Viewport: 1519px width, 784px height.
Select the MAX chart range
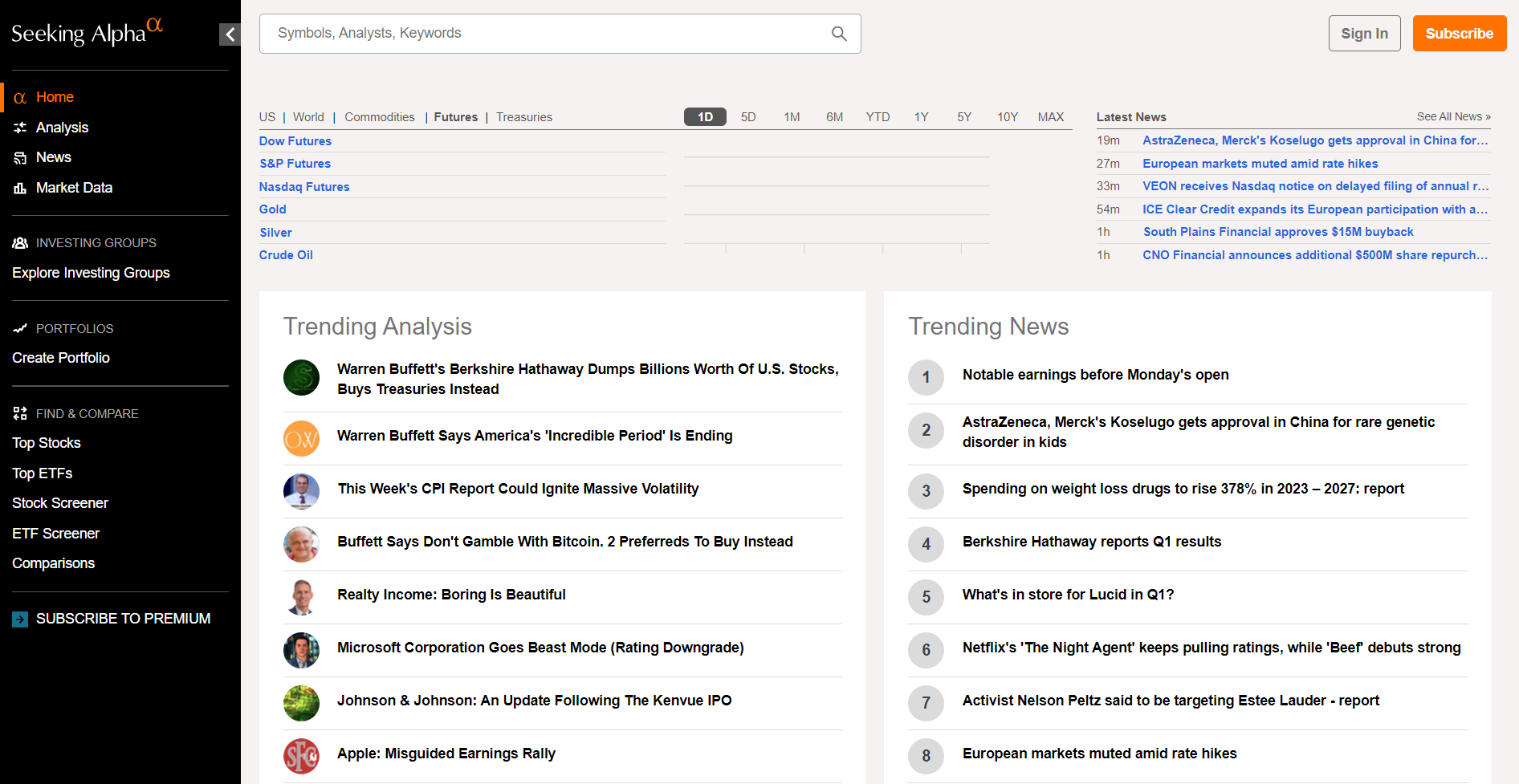(x=1051, y=117)
